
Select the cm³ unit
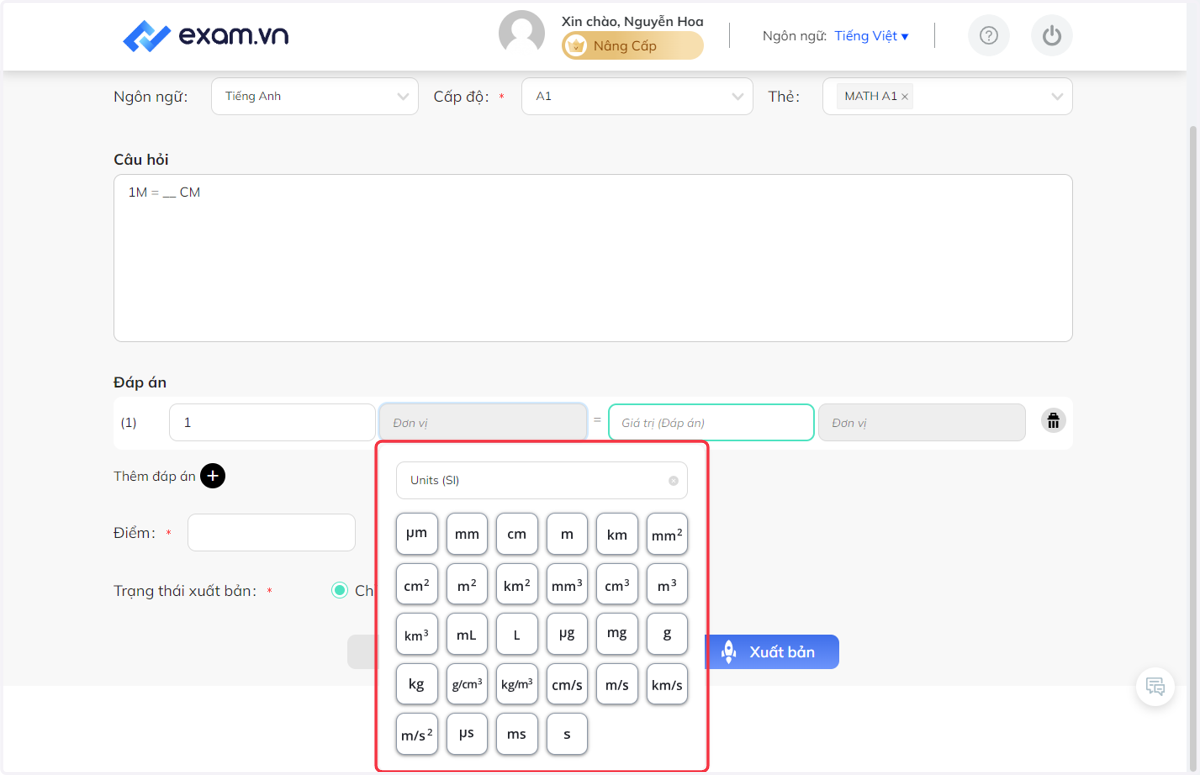tap(617, 584)
